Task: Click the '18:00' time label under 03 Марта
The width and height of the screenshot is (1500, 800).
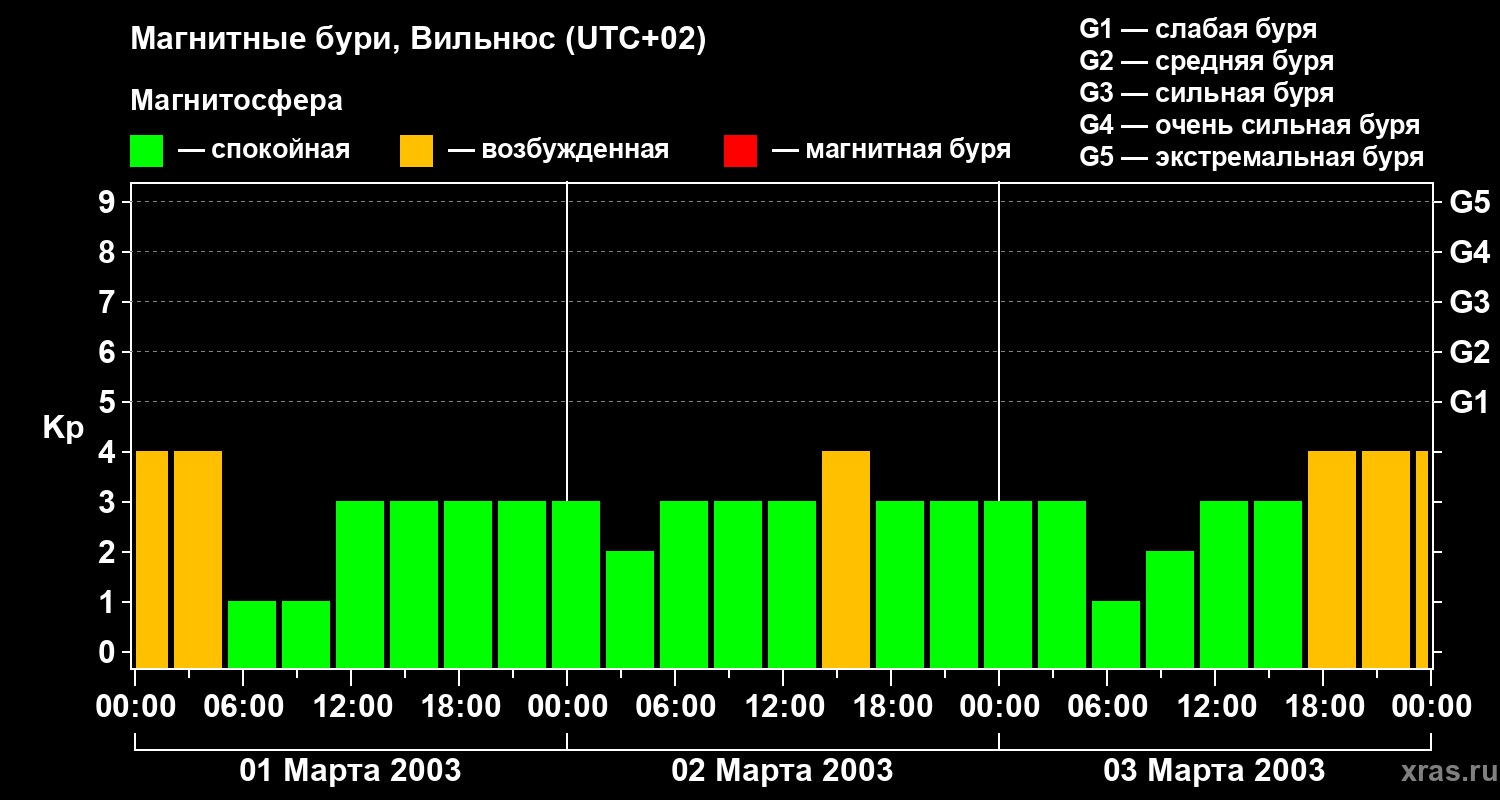Action: tap(1323, 706)
